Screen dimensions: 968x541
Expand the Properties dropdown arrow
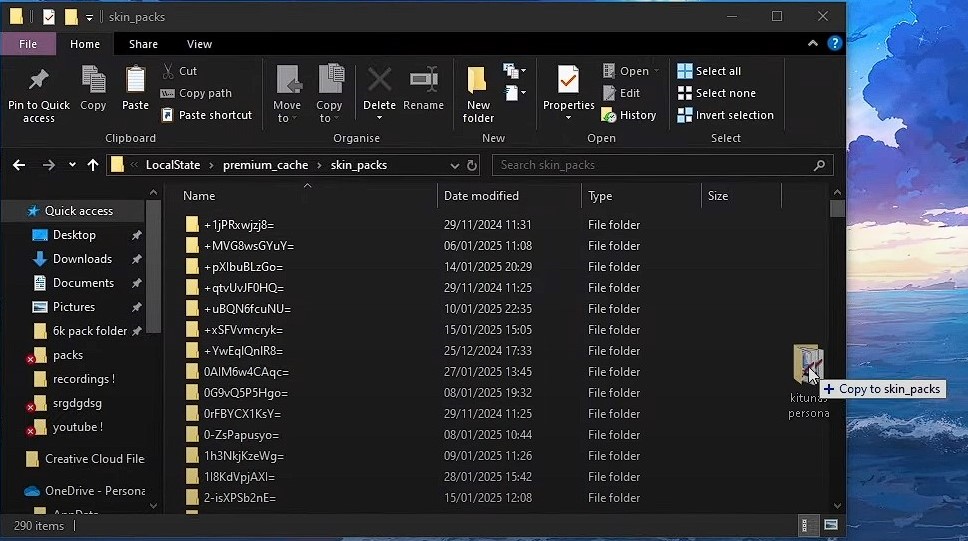568,118
